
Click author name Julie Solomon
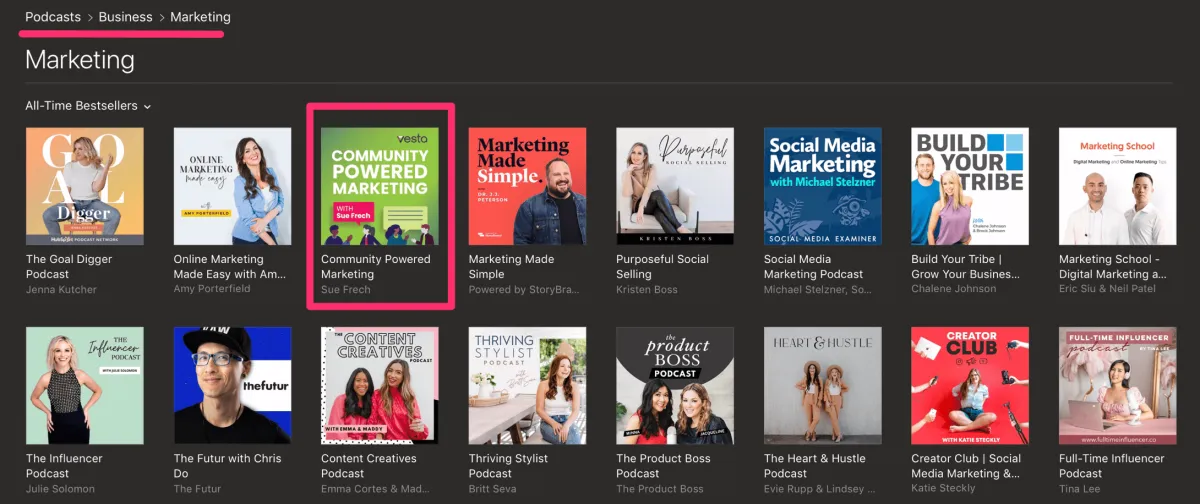(x=62, y=488)
